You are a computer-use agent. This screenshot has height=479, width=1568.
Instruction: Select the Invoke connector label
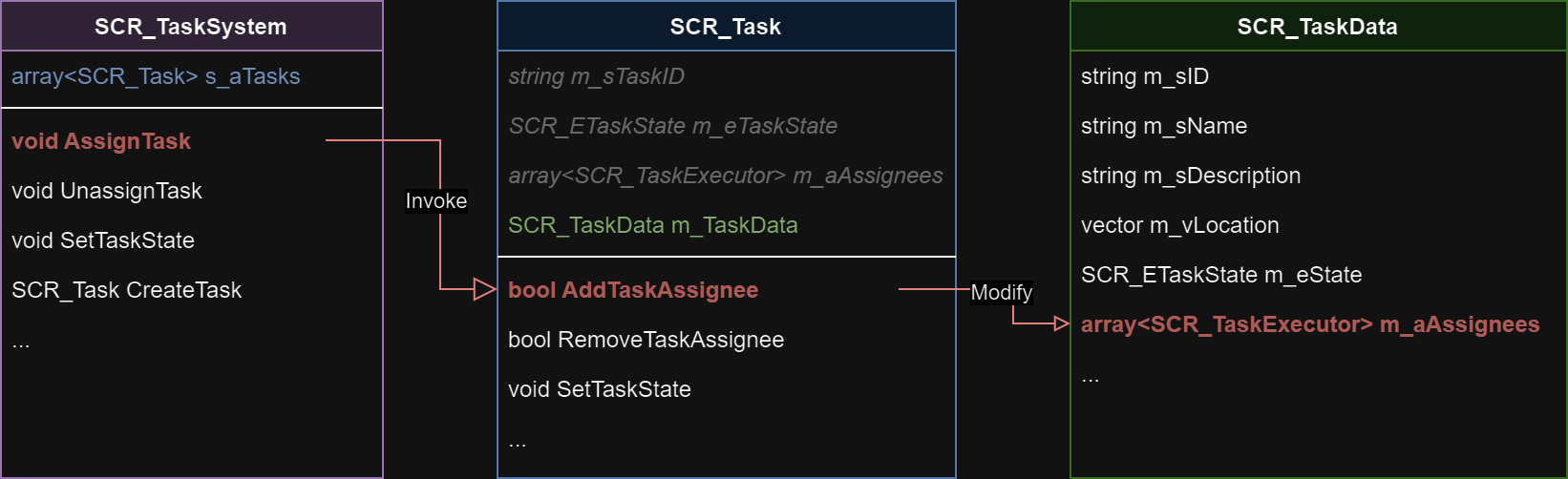[436, 201]
